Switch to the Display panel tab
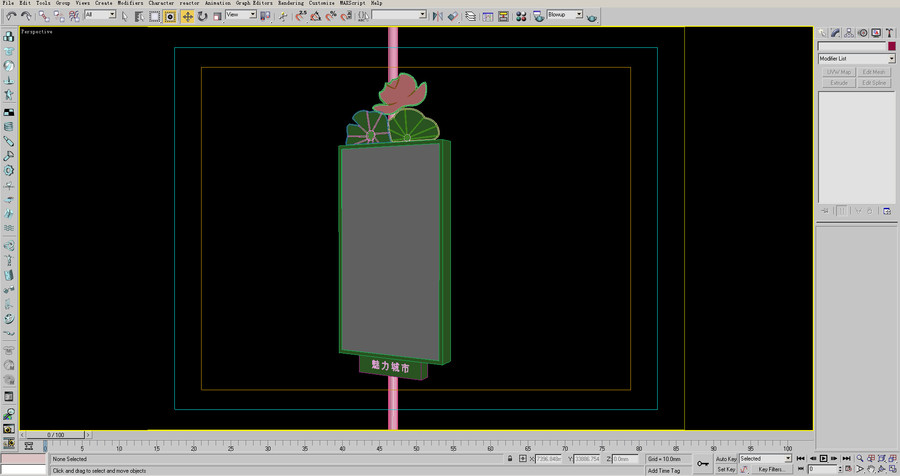The height and width of the screenshot is (476, 900). [876, 33]
